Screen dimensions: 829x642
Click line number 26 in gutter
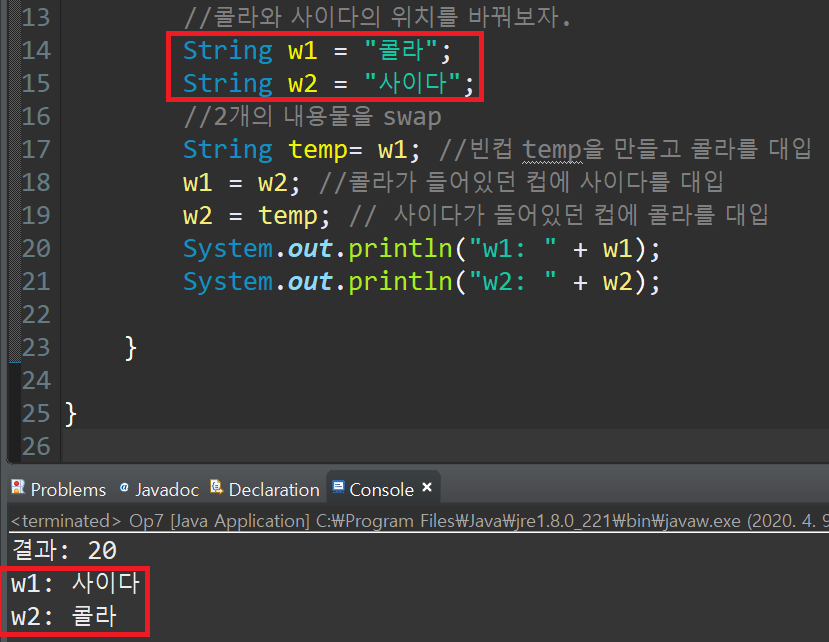click(36, 447)
